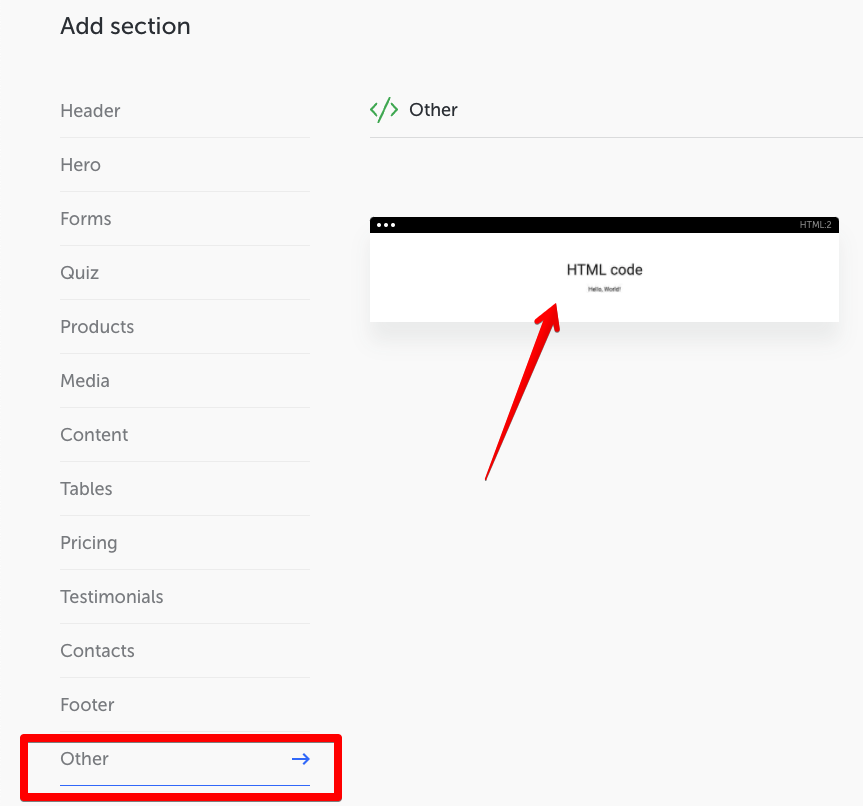Select Contacts in the sidebar
Screen dimensions: 863x806
pyautogui.click(x=97, y=651)
